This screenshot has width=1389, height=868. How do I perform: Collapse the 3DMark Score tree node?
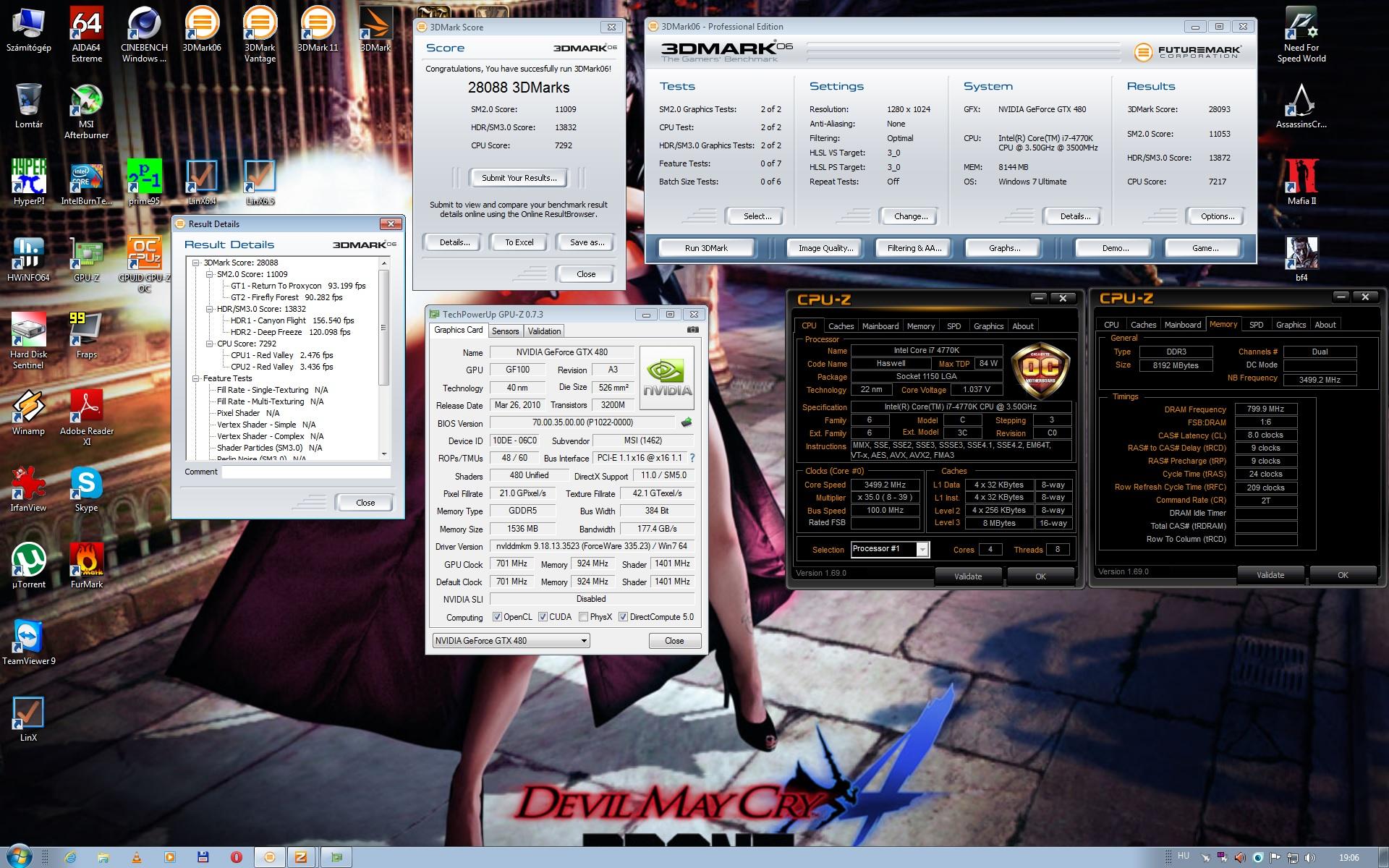pos(196,263)
